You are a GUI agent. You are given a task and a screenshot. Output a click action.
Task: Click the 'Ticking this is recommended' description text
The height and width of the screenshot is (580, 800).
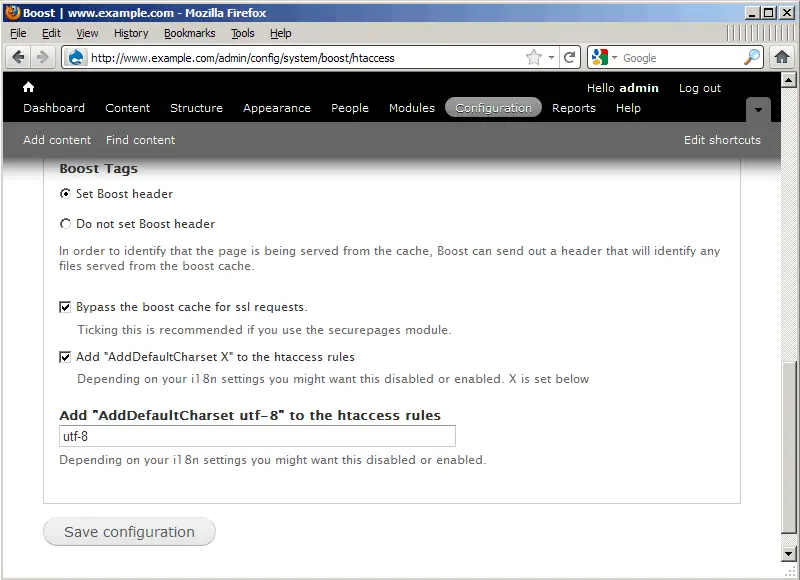264,330
